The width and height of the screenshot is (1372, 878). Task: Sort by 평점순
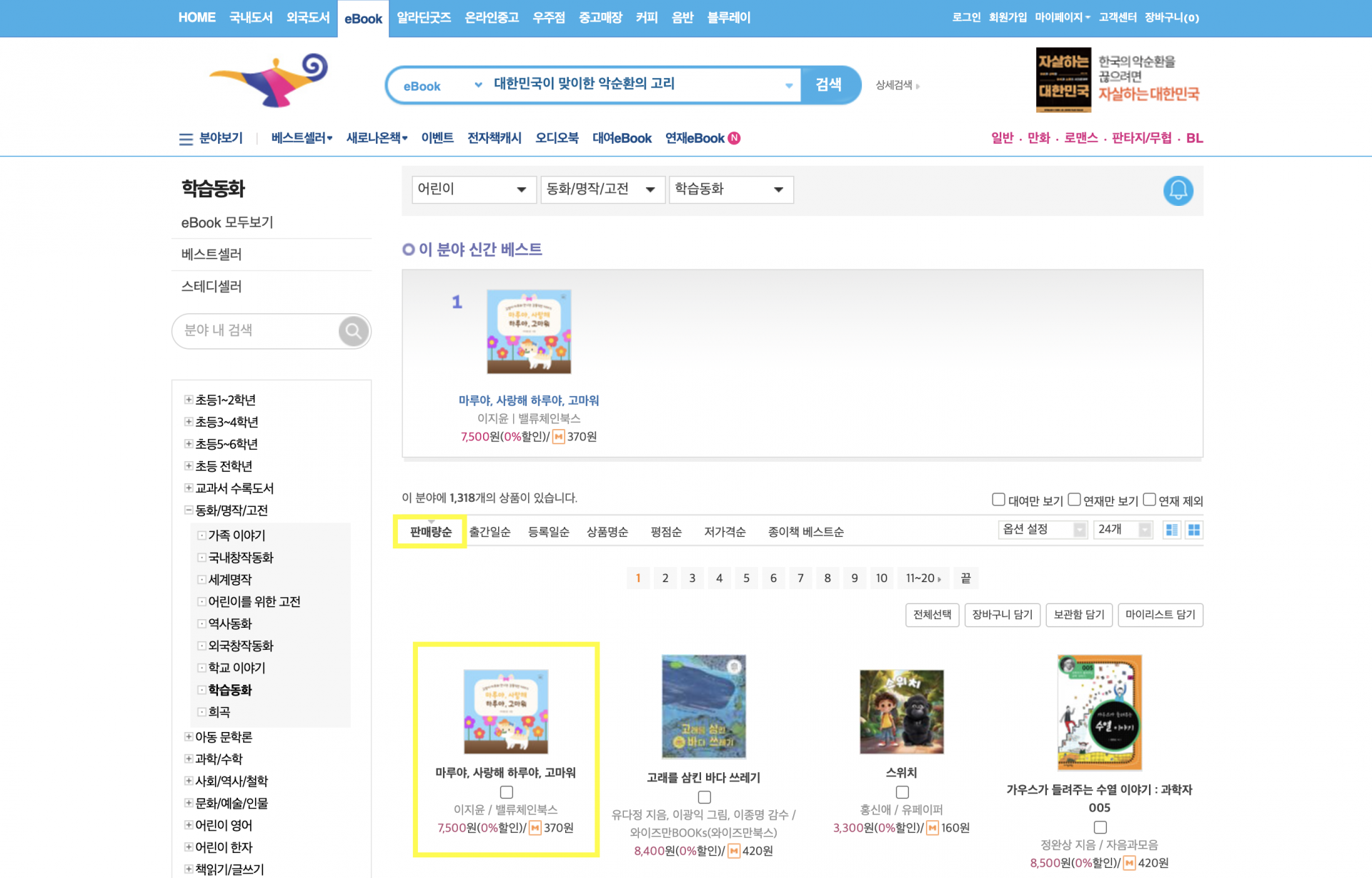pyautogui.click(x=666, y=532)
